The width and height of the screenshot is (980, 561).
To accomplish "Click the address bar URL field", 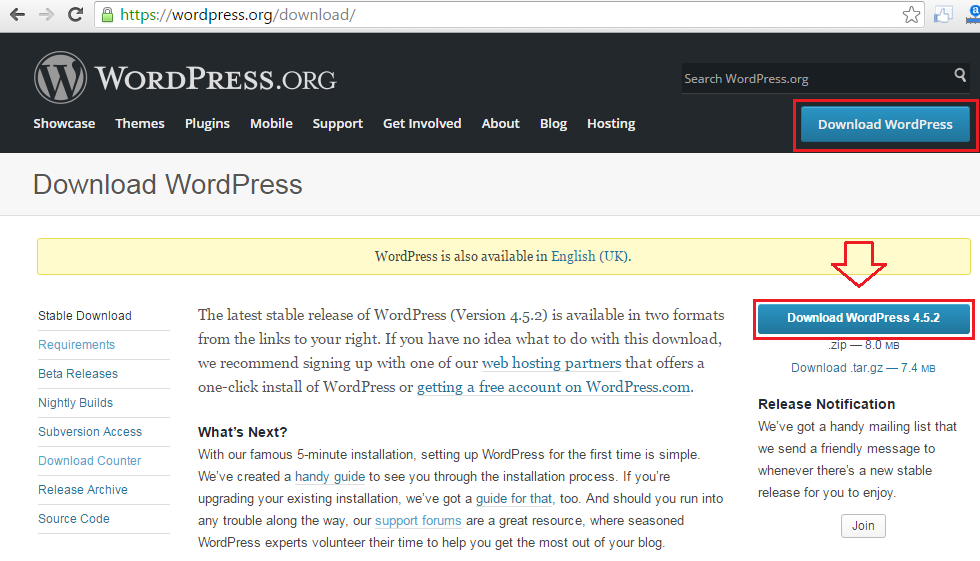I will tap(508, 14).
